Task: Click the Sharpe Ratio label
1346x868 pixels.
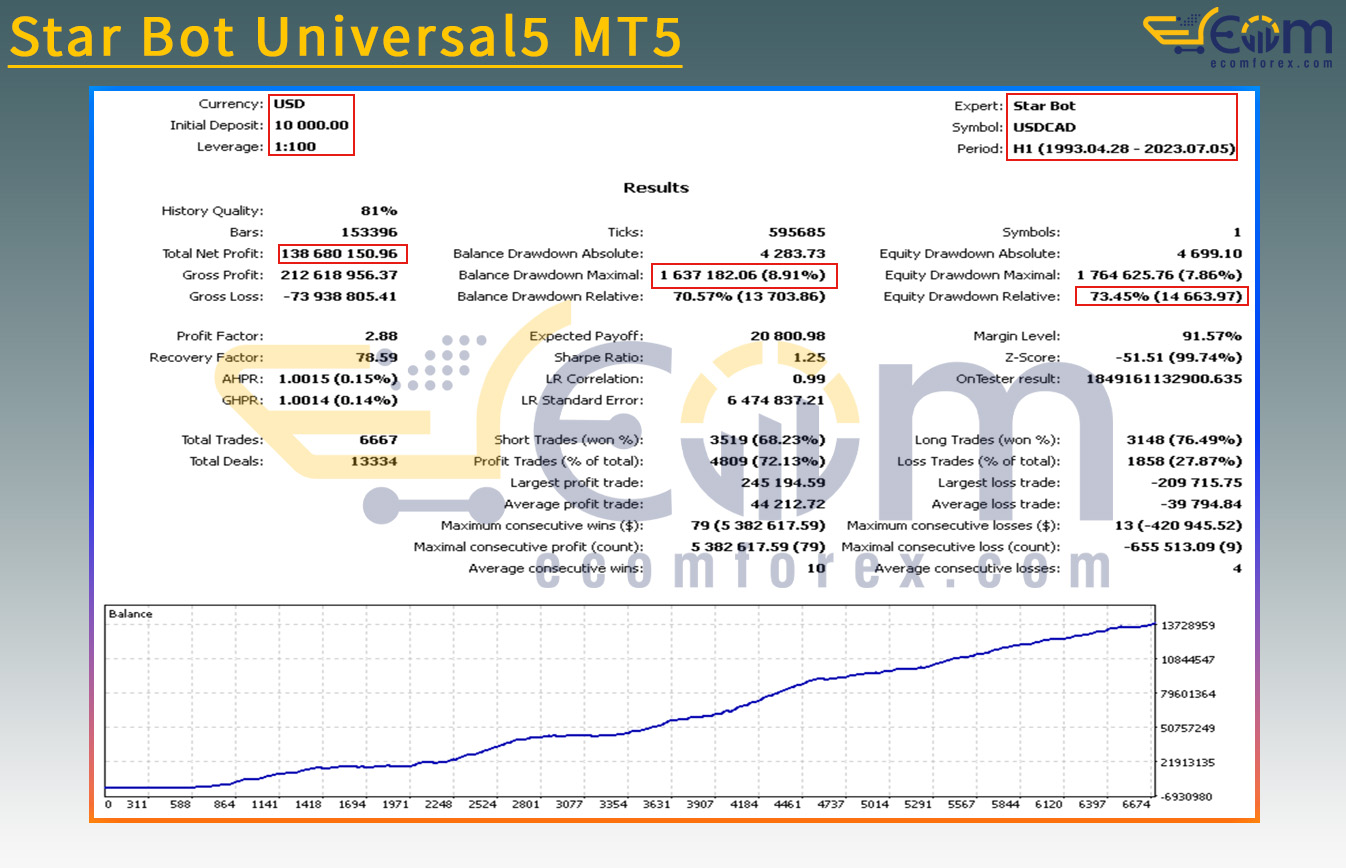Action: pyautogui.click(x=599, y=358)
